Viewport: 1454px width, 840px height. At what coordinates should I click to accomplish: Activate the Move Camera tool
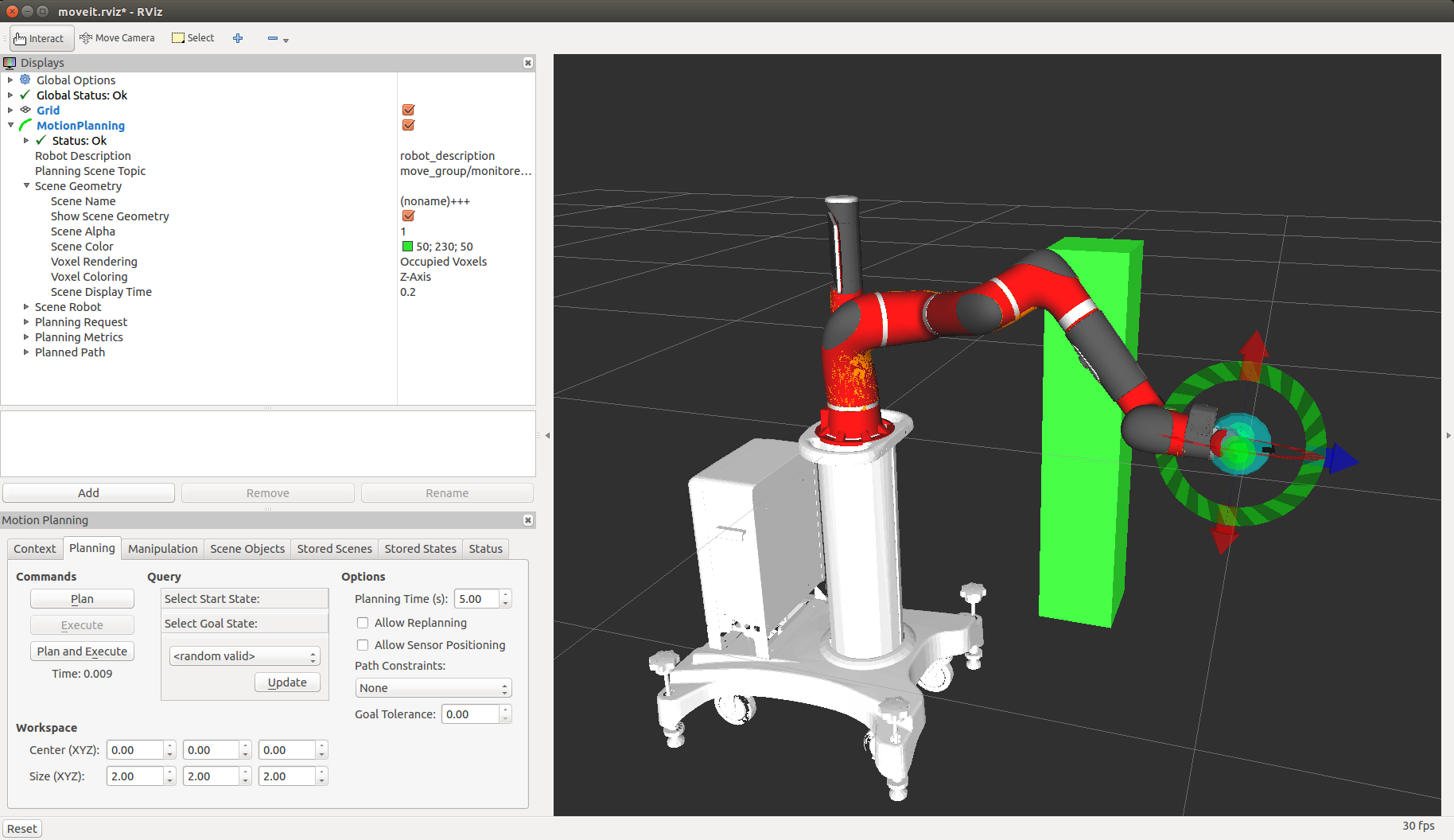(x=117, y=38)
